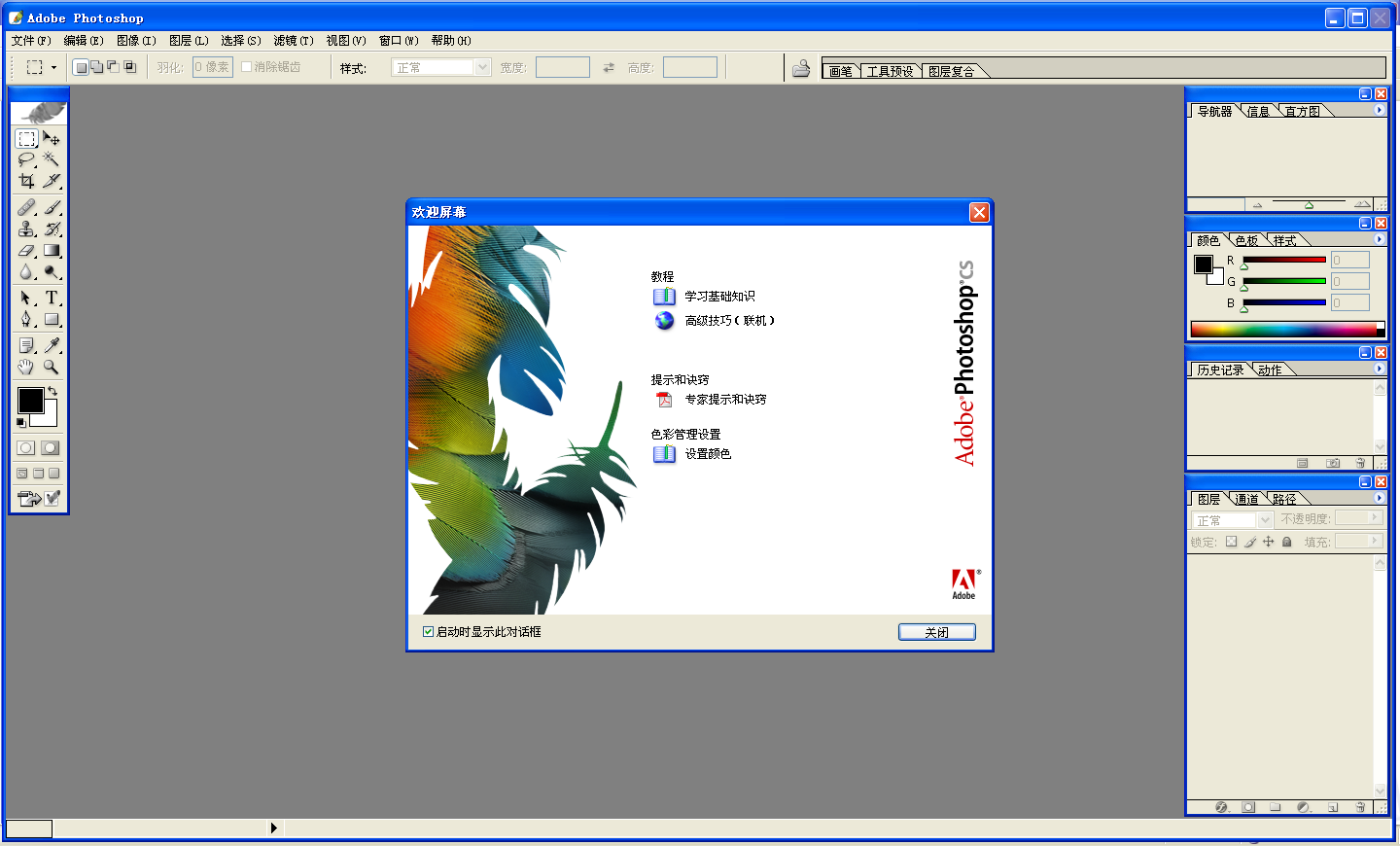Screen dimensions: 1400x846
Task: Reset to default foreground/background colors
Action: 21,422
